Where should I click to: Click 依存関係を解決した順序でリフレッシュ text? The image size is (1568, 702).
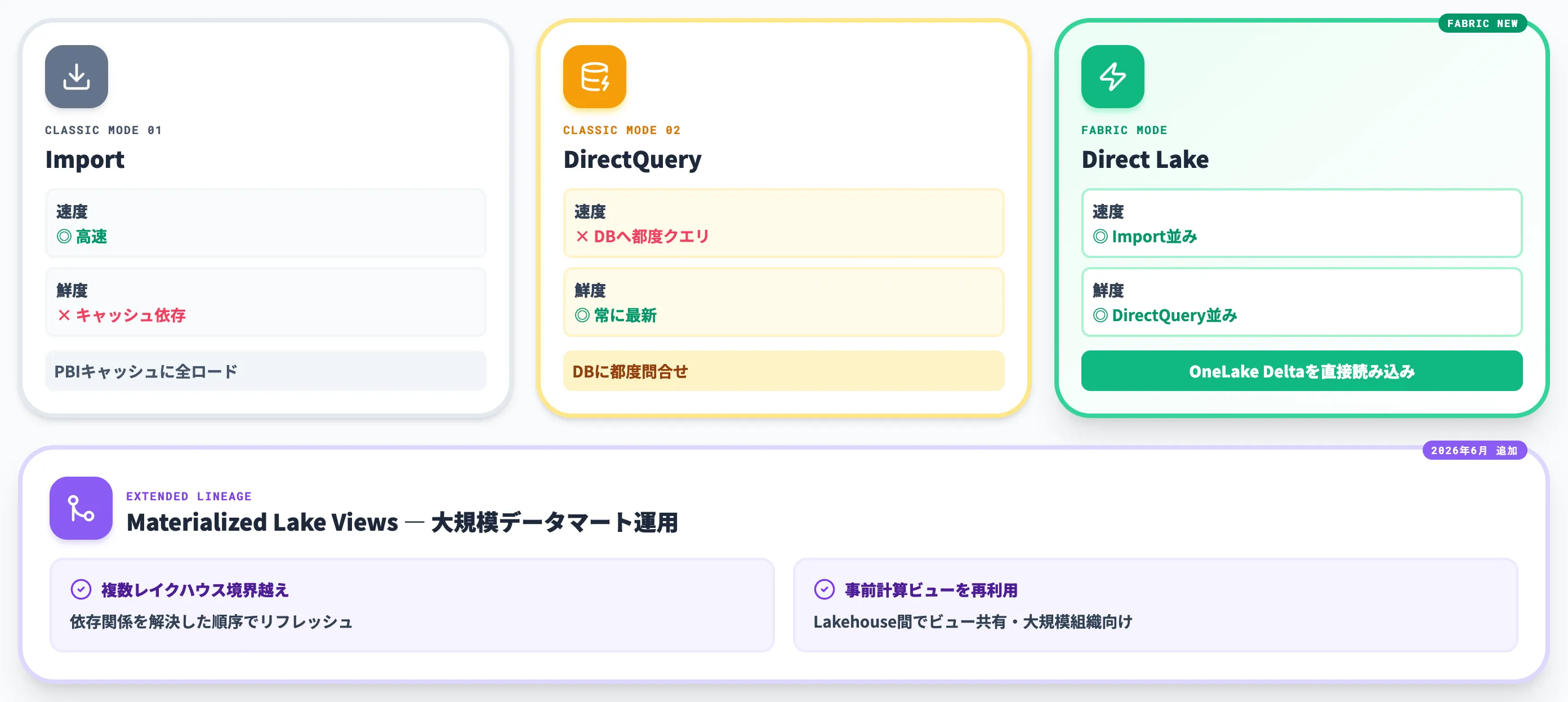click(211, 621)
